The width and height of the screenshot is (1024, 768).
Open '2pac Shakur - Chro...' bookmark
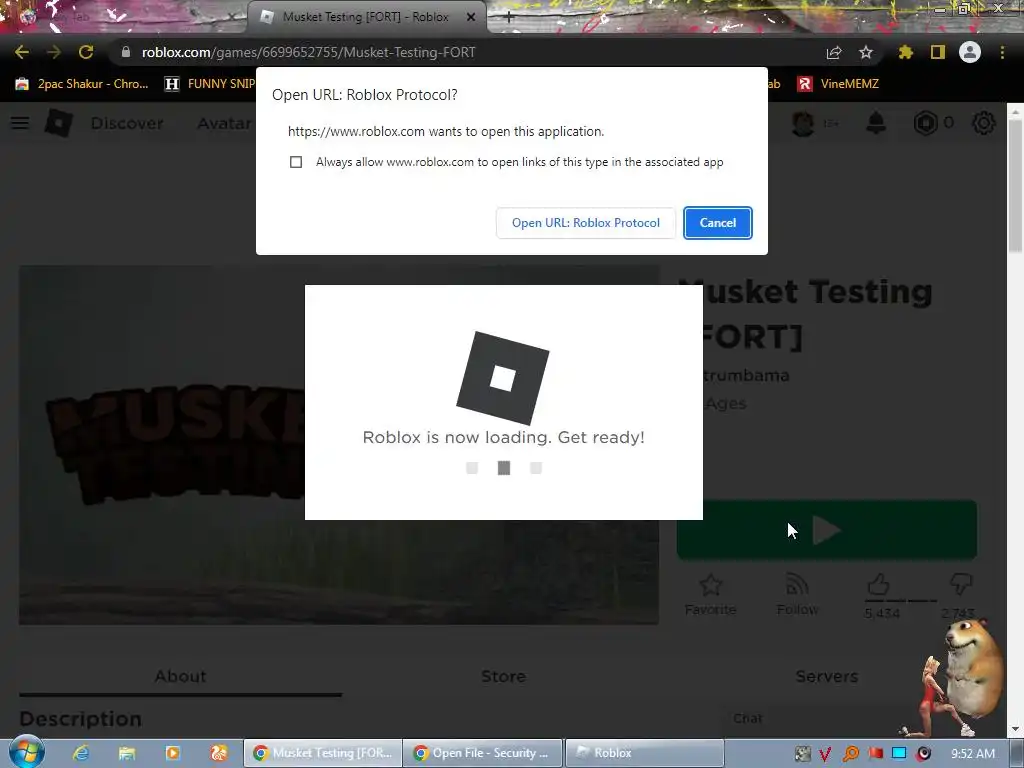pyautogui.click(x=82, y=84)
